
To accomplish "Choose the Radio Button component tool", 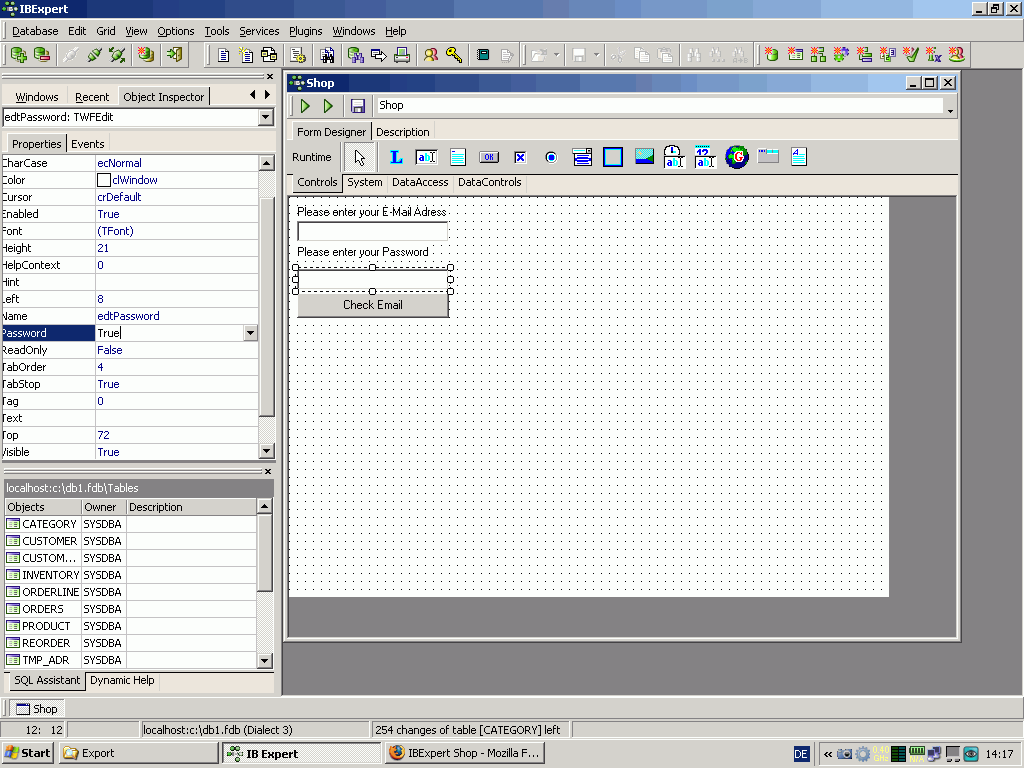I will coord(551,157).
